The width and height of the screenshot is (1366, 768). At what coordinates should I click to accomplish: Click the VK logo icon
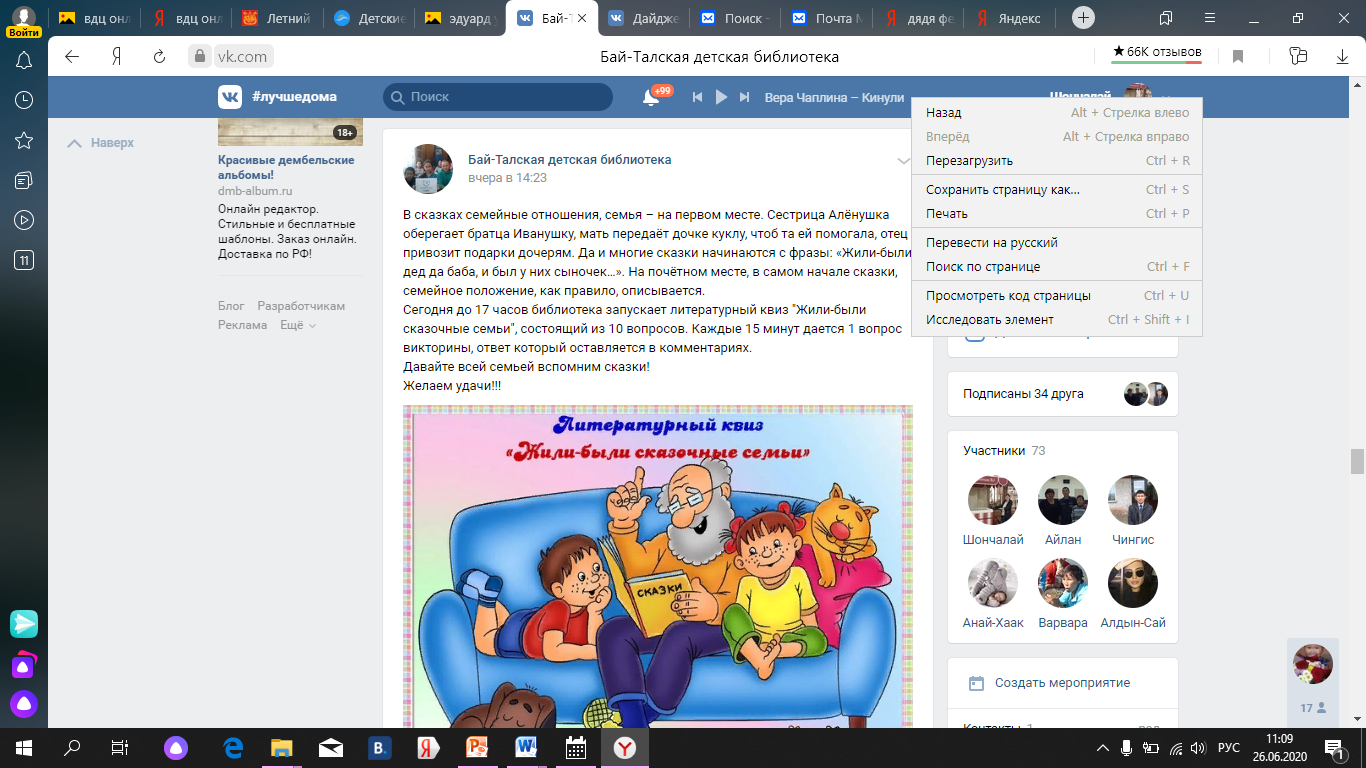(230, 97)
